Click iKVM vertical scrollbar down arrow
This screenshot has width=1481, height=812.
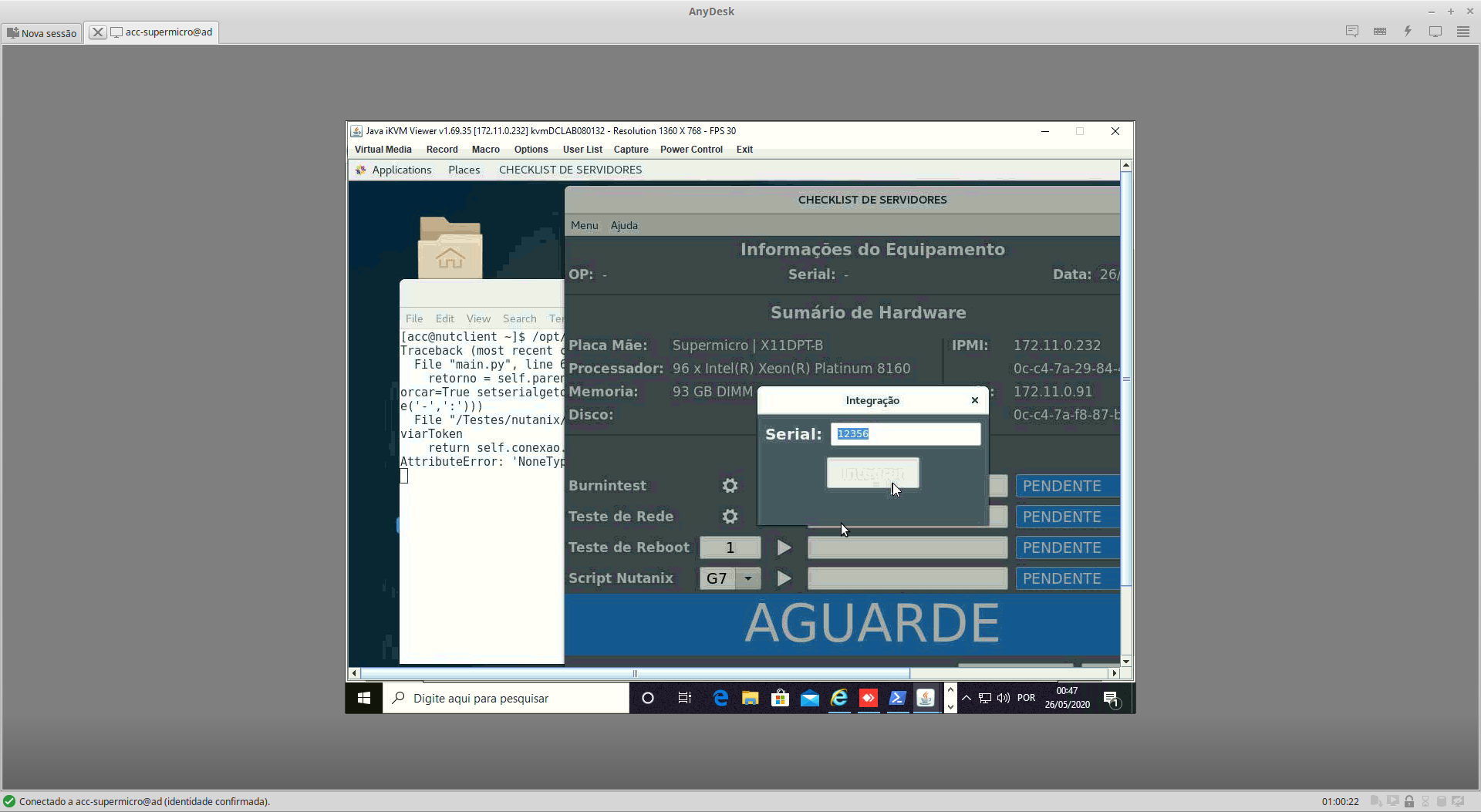[1126, 661]
